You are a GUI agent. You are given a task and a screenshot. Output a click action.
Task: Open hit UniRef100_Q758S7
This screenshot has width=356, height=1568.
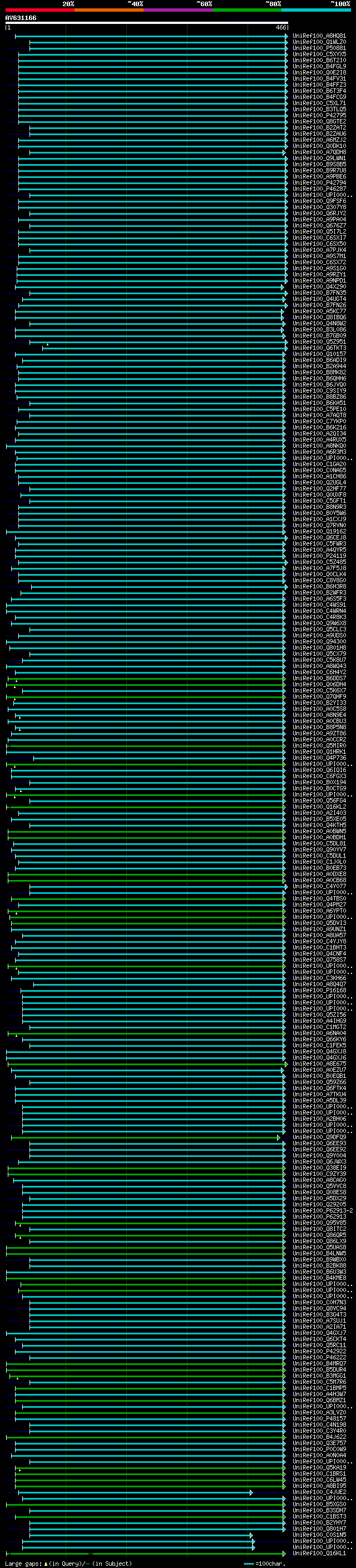tap(319, 960)
